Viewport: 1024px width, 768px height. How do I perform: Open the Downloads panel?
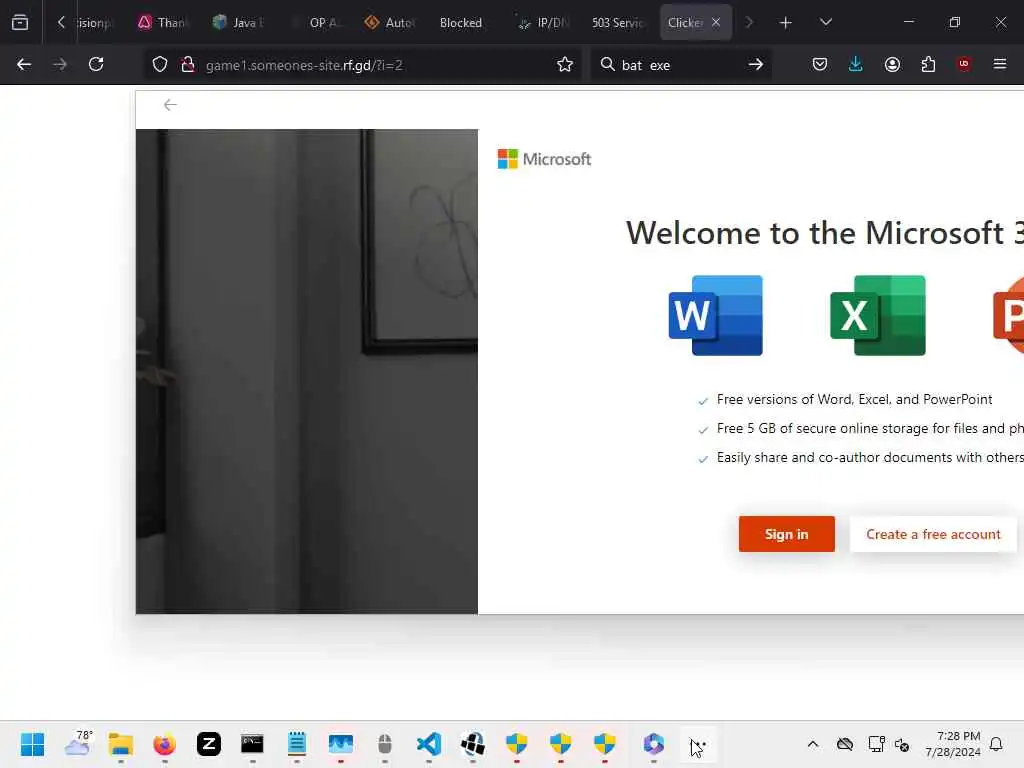pos(856,64)
